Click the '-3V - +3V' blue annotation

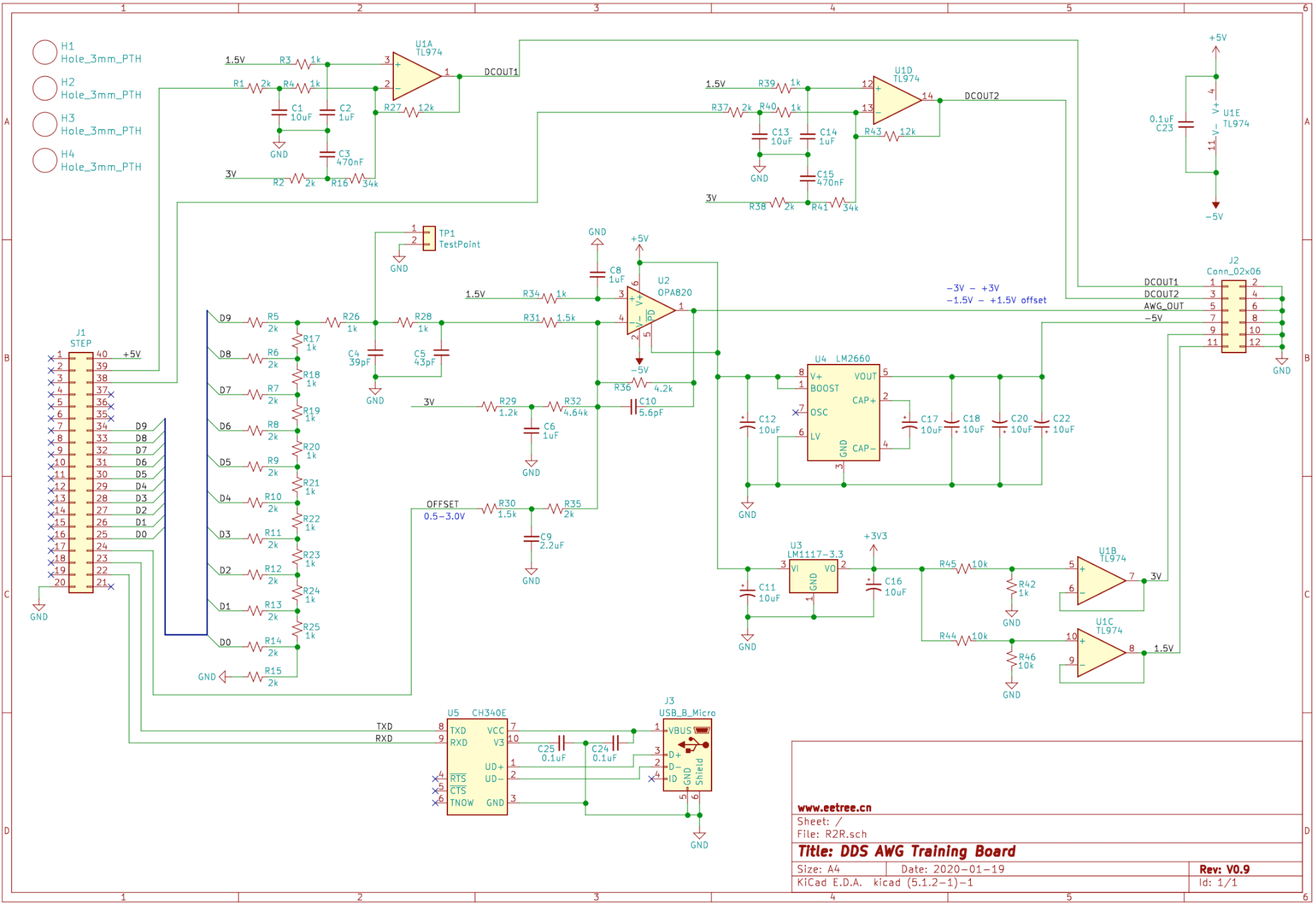[973, 288]
